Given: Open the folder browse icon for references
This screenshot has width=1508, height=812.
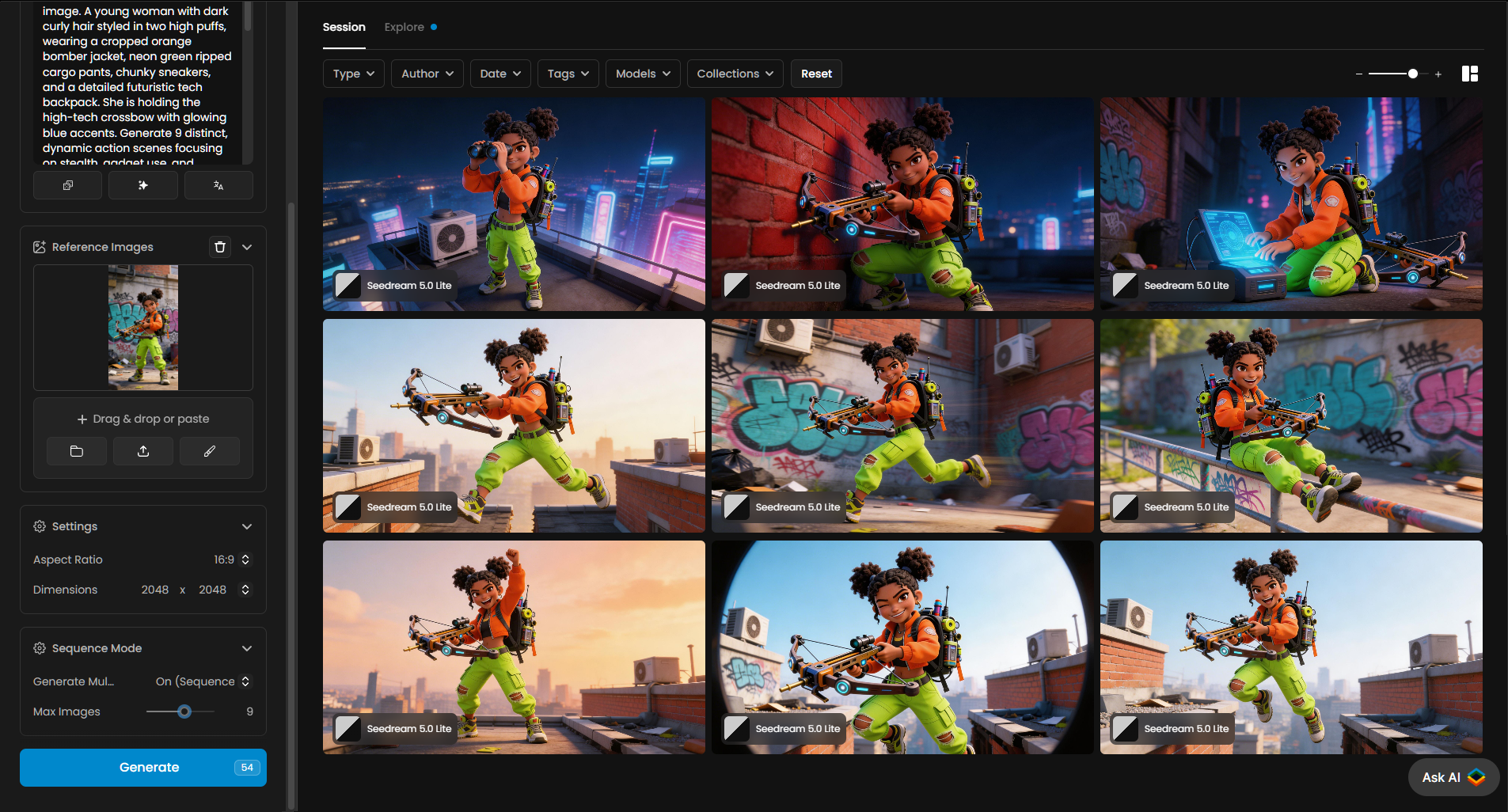Looking at the screenshot, I should 77,451.
